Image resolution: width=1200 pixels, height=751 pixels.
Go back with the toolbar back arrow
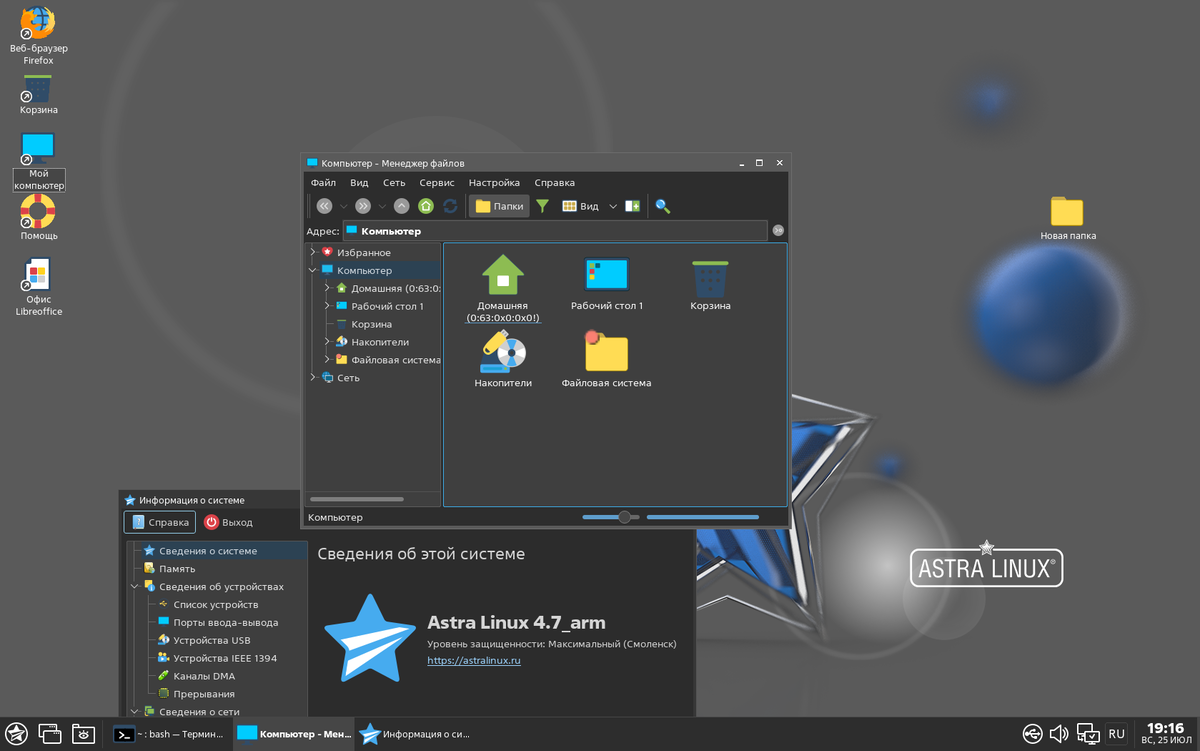click(x=325, y=206)
